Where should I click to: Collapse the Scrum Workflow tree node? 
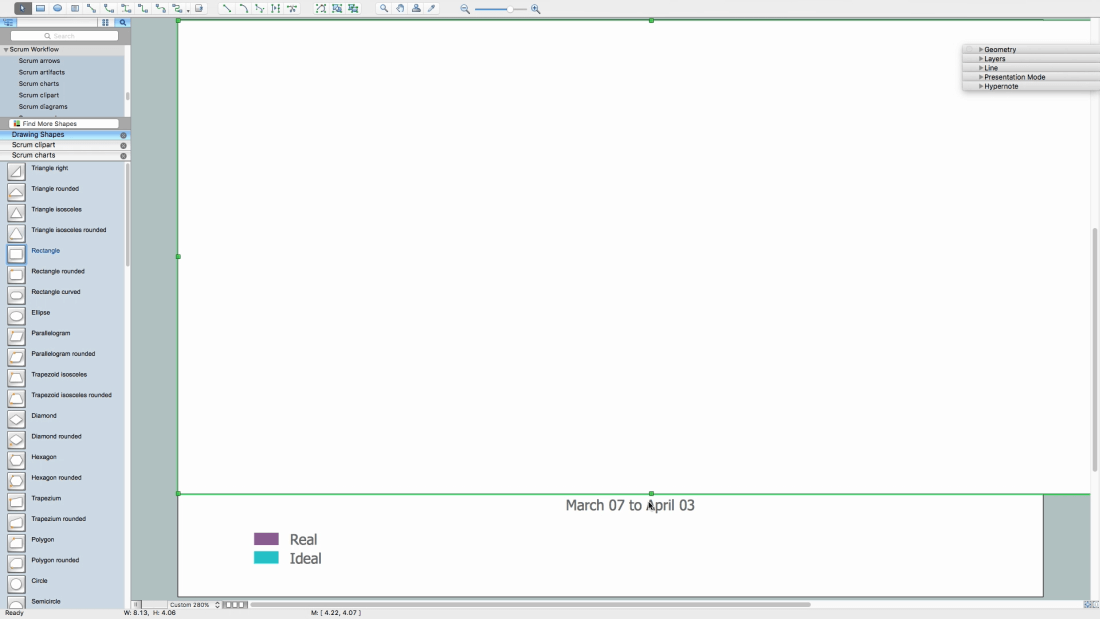click(6, 50)
